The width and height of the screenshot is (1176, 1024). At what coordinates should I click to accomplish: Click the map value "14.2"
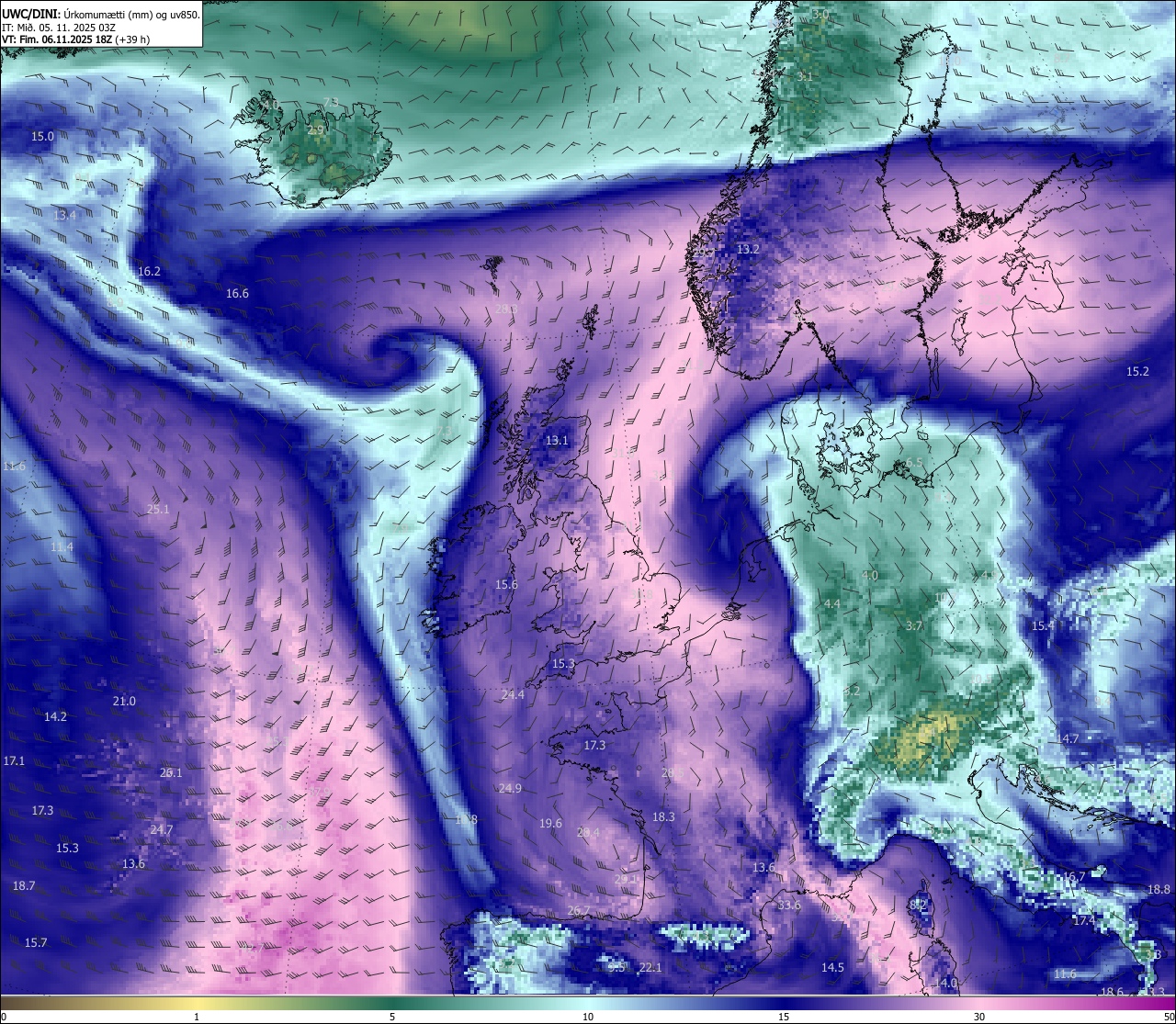pos(55,716)
